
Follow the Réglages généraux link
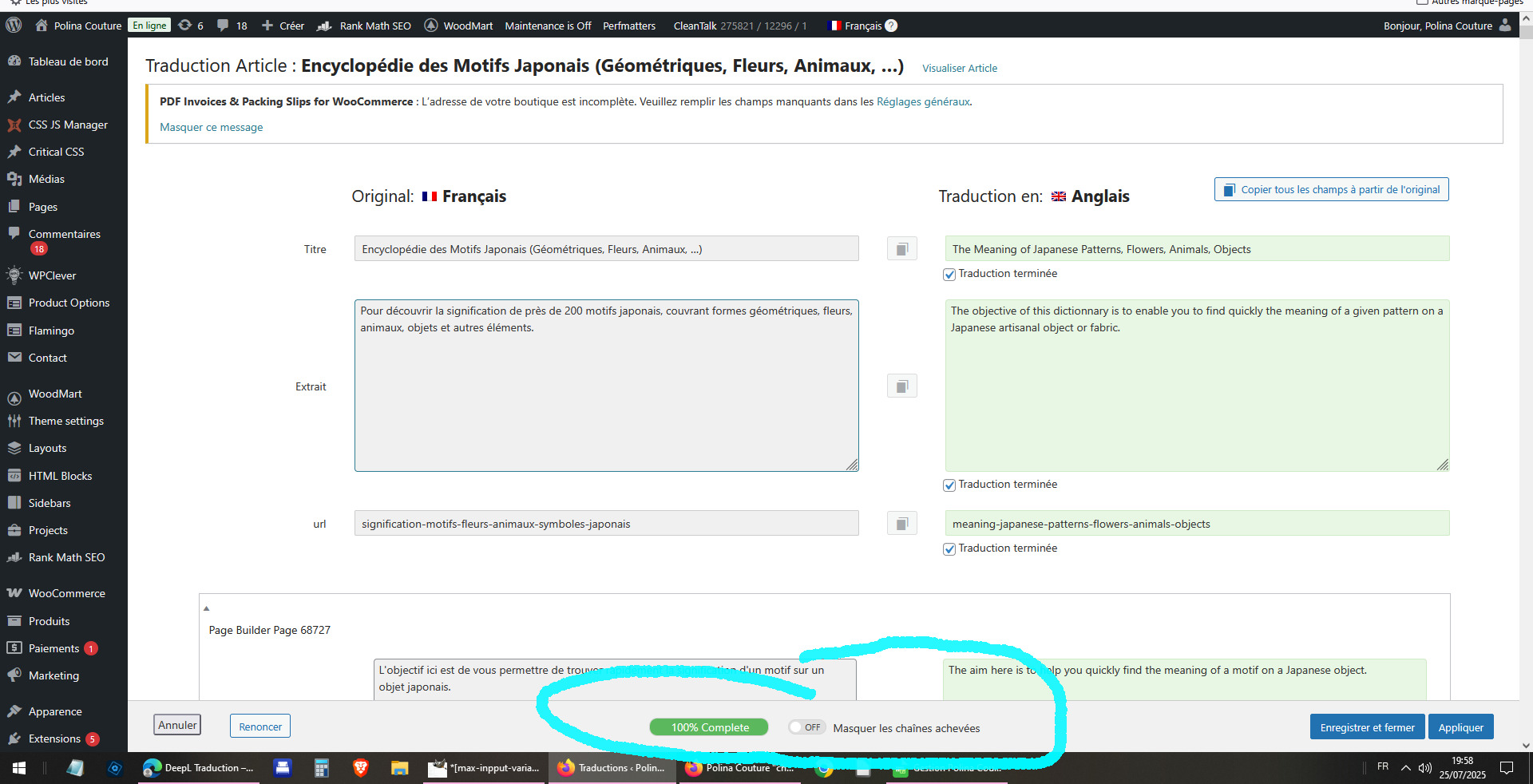923,101
